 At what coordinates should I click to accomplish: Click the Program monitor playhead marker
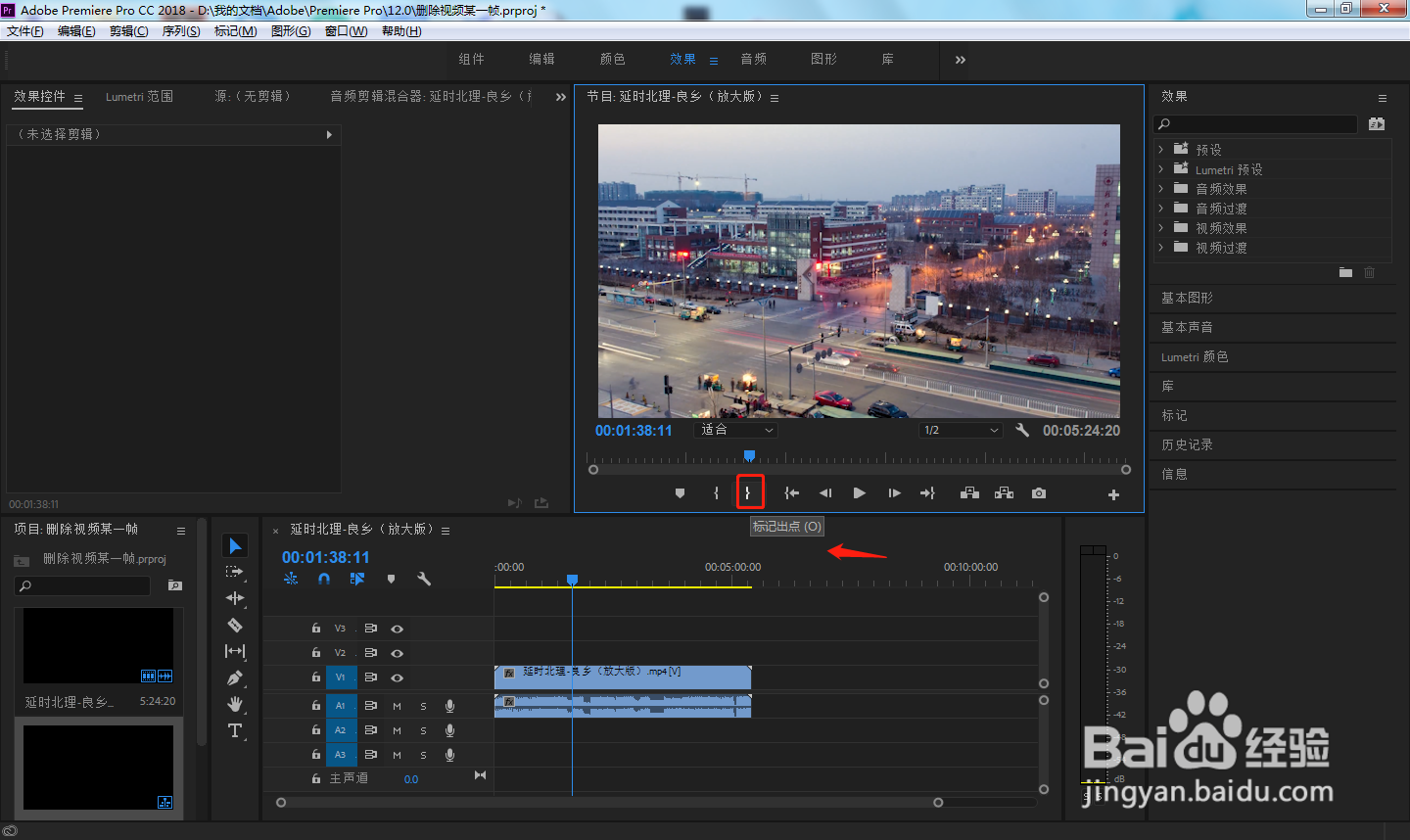click(x=749, y=455)
